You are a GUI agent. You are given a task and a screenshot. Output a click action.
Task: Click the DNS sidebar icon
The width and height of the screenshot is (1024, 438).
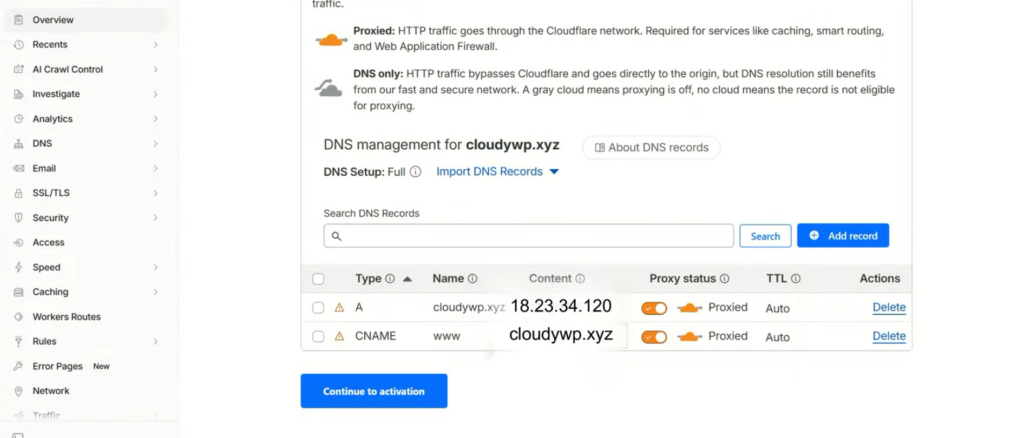coord(18,144)
